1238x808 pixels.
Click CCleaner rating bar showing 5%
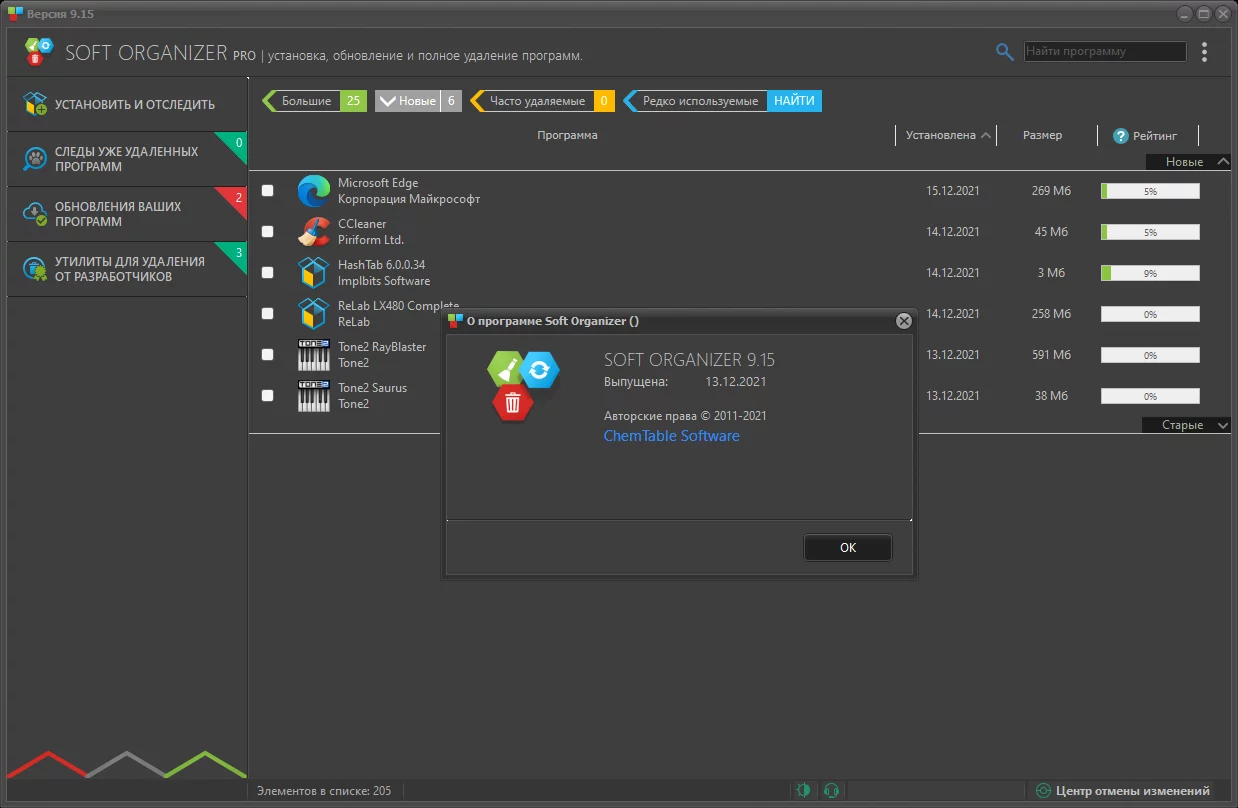(1150, 231)
